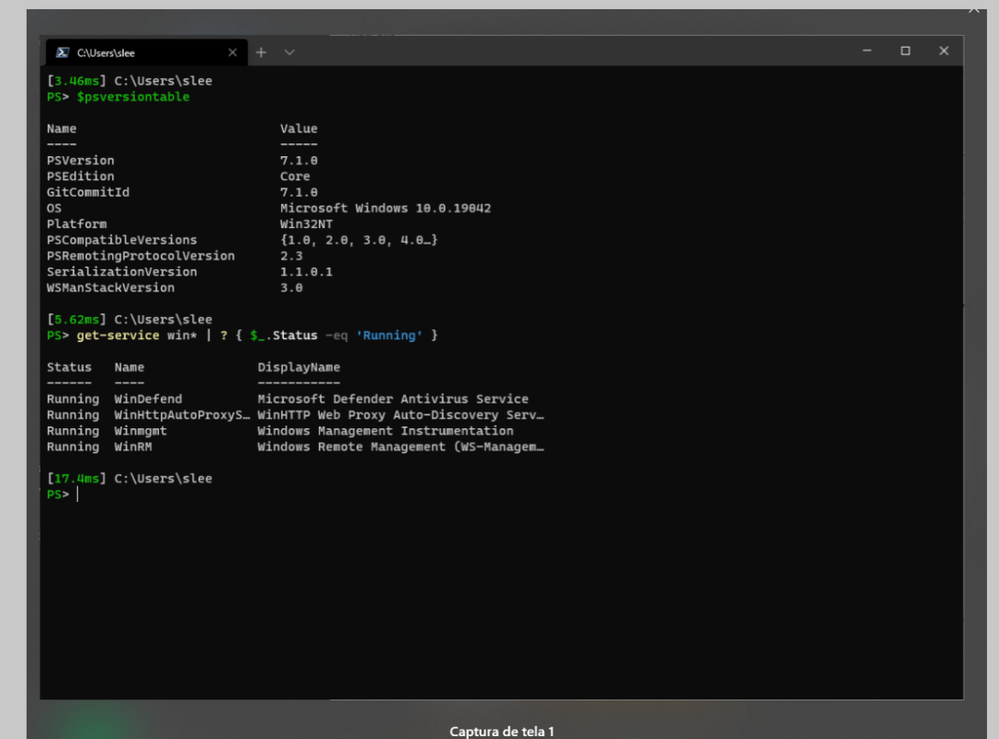Click the PSCompatibleVersions row name
The width and height of the screenshot is (999, 739).
pyautogui.click(x=122, y=240)
